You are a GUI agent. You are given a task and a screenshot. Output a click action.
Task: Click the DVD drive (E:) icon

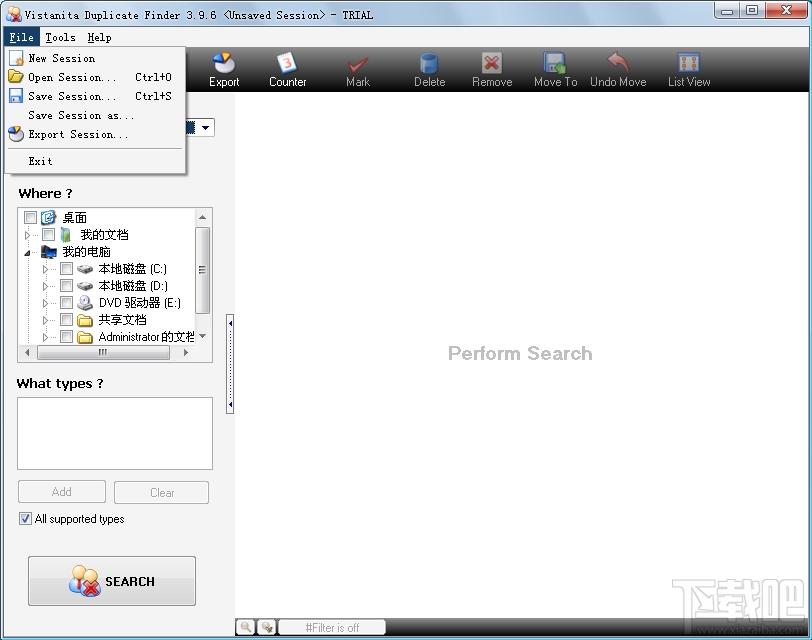84,302
